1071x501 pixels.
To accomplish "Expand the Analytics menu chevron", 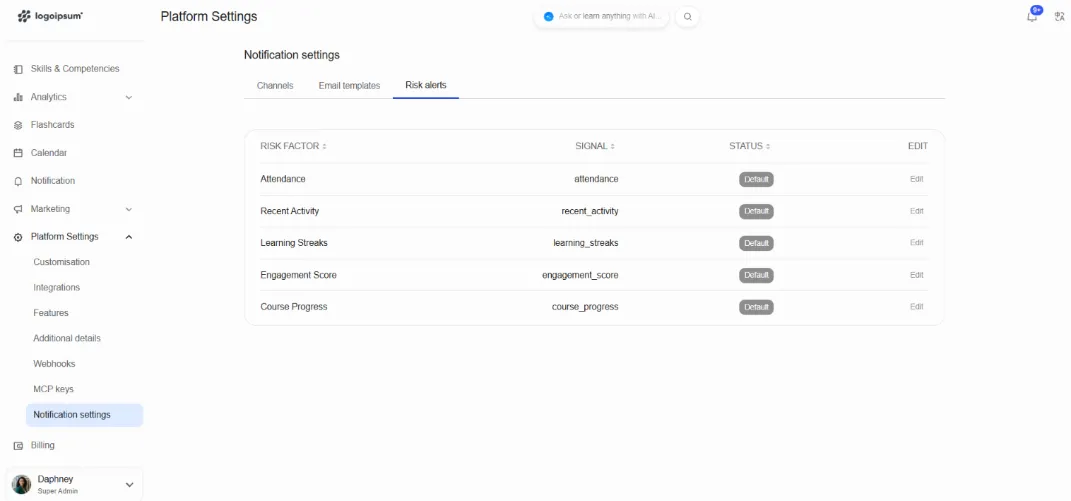I will 128,97.
